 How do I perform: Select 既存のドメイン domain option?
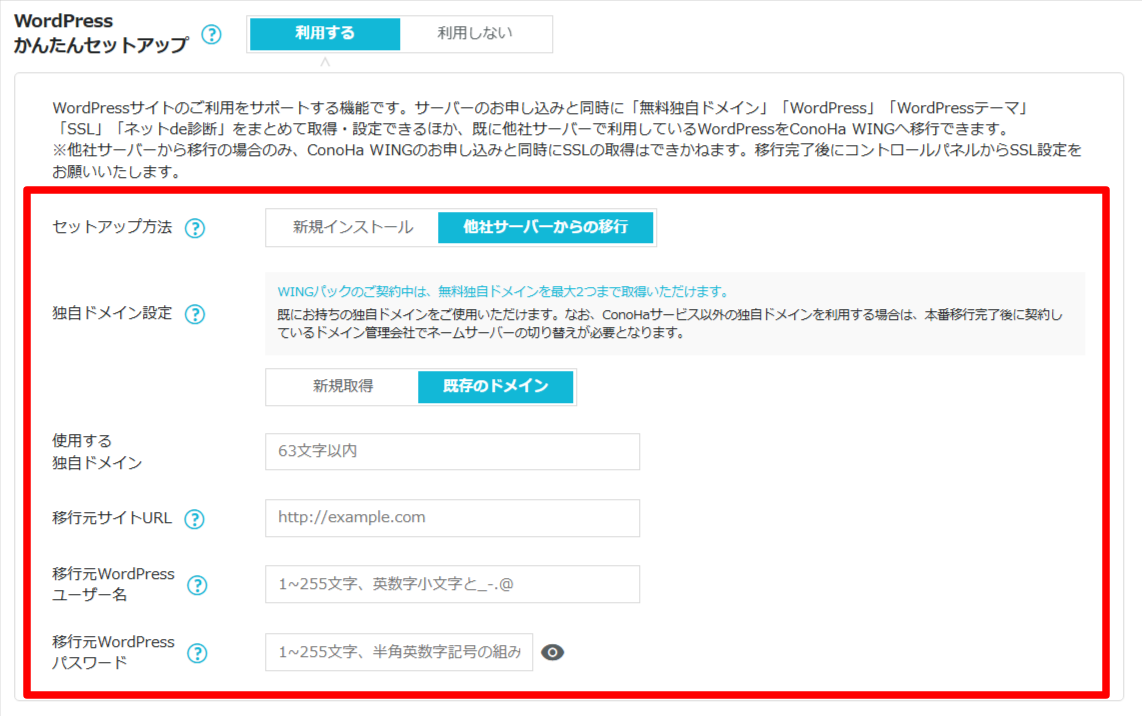tap(495, 386)
